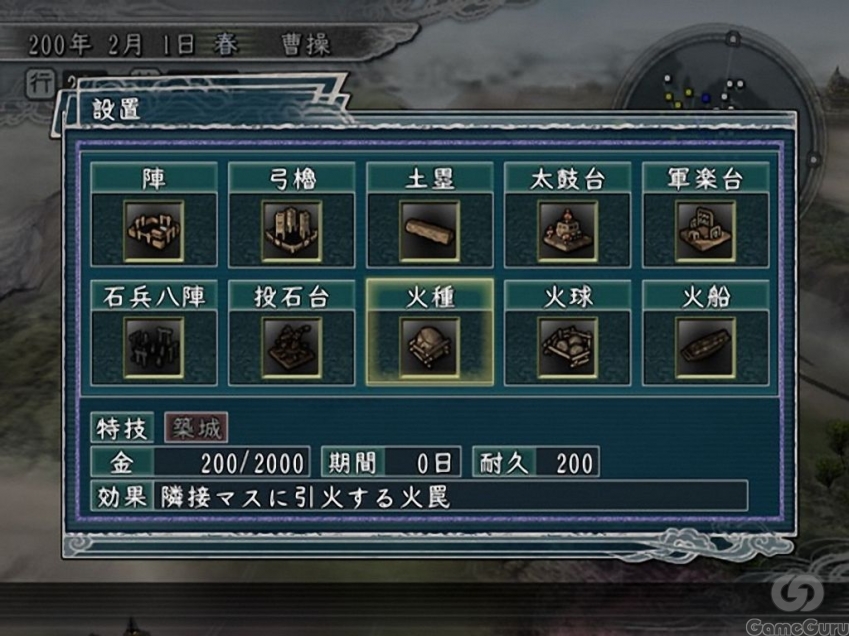
Task: Click the 期間 0日 duration field
Action: [391, 462]
